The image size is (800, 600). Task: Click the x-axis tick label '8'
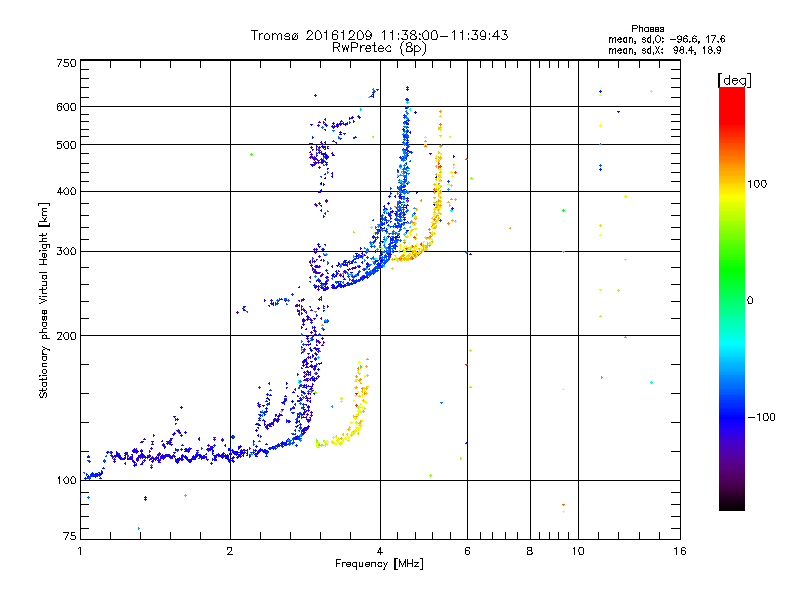click(x=530, y=551)
